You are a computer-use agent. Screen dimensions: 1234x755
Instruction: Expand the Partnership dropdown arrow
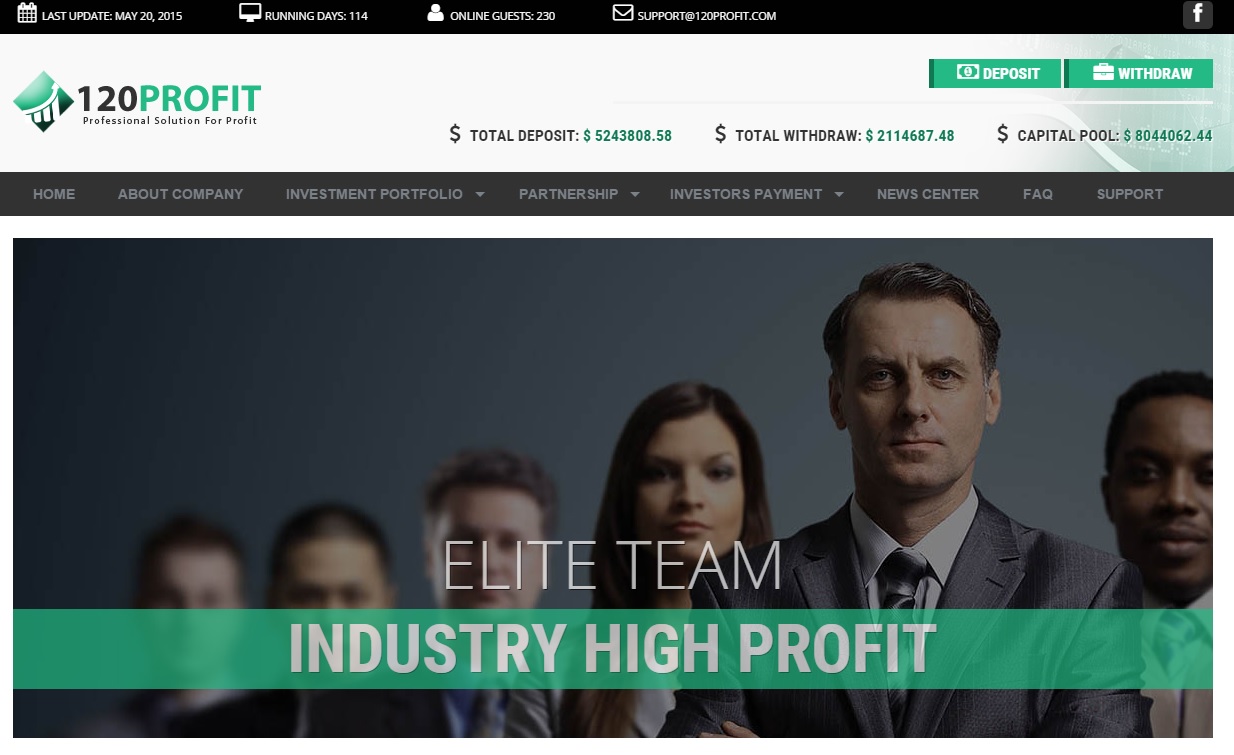[635, 195]
